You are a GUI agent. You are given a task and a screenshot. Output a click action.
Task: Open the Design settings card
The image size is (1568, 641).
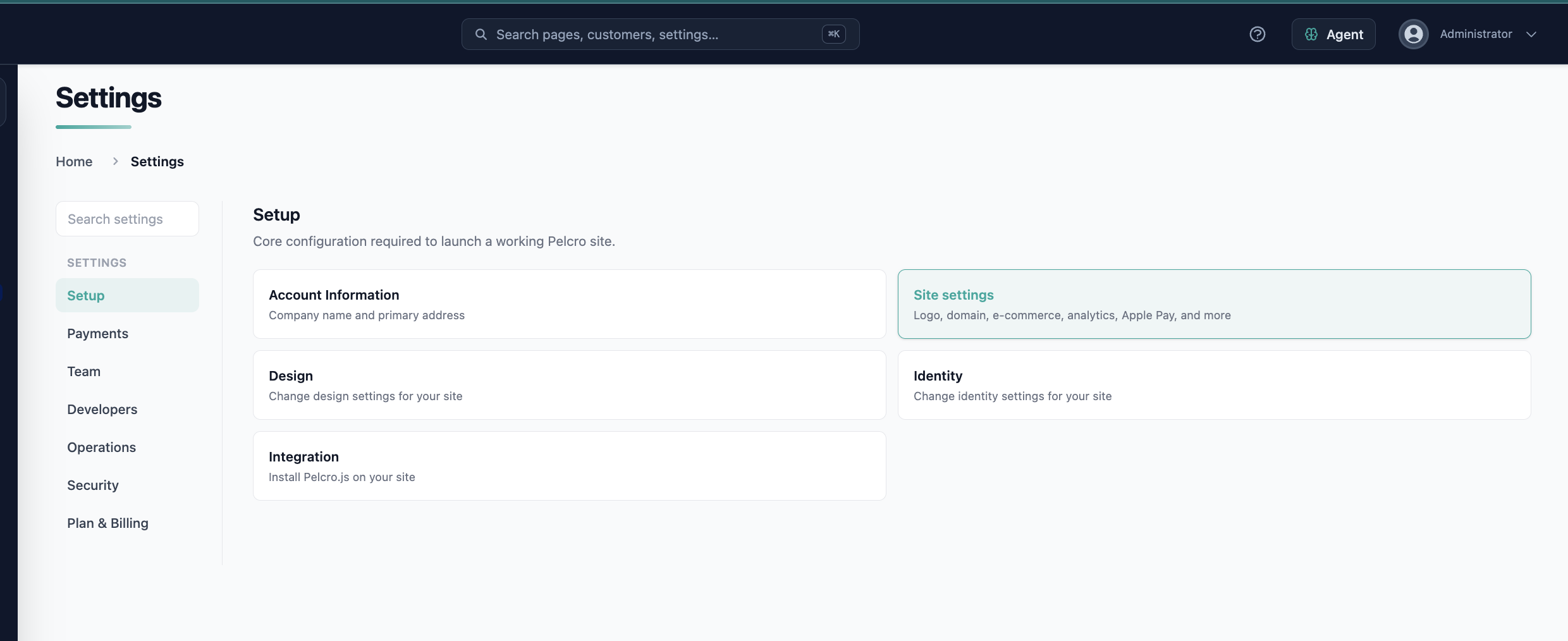569,385
